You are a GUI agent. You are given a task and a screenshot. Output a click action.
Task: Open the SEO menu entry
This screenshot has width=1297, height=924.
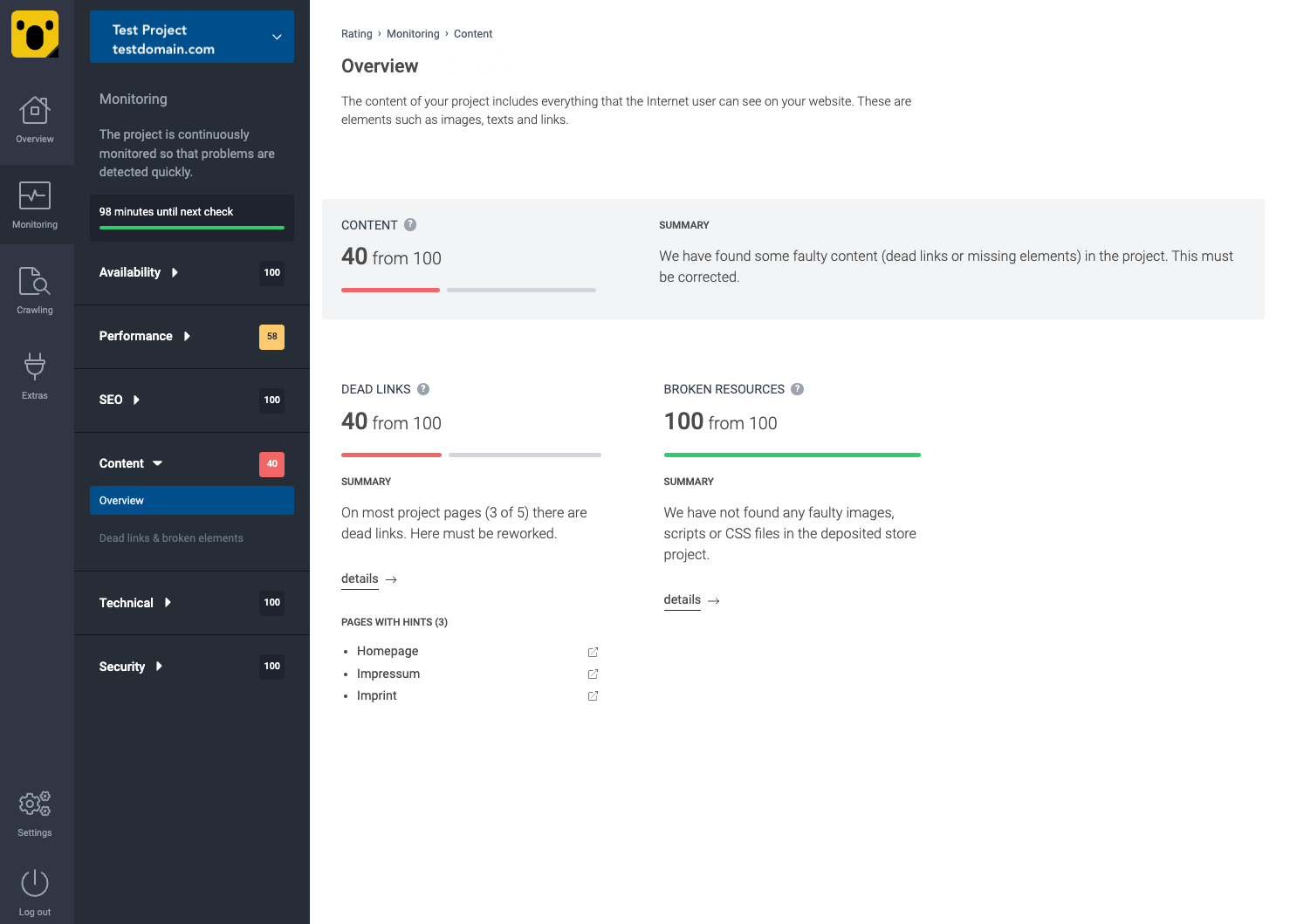tap(111, 400)
